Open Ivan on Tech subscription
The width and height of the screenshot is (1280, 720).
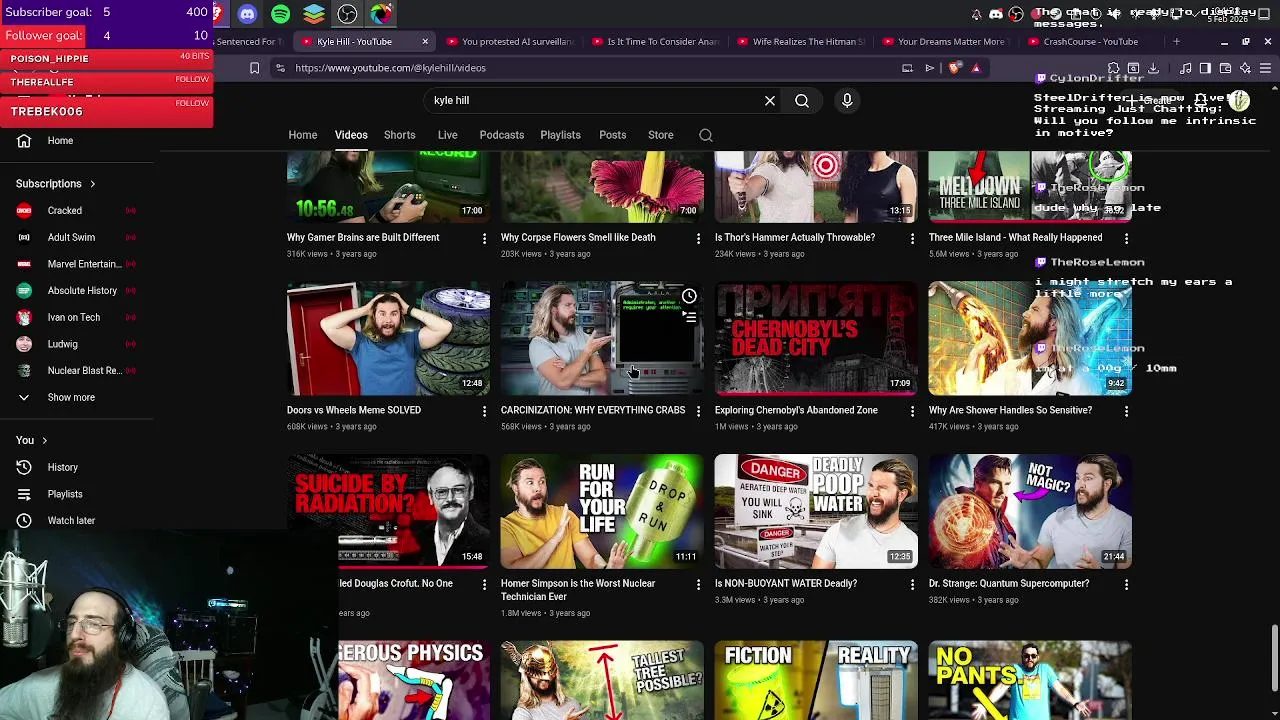(x=74, y=317)
